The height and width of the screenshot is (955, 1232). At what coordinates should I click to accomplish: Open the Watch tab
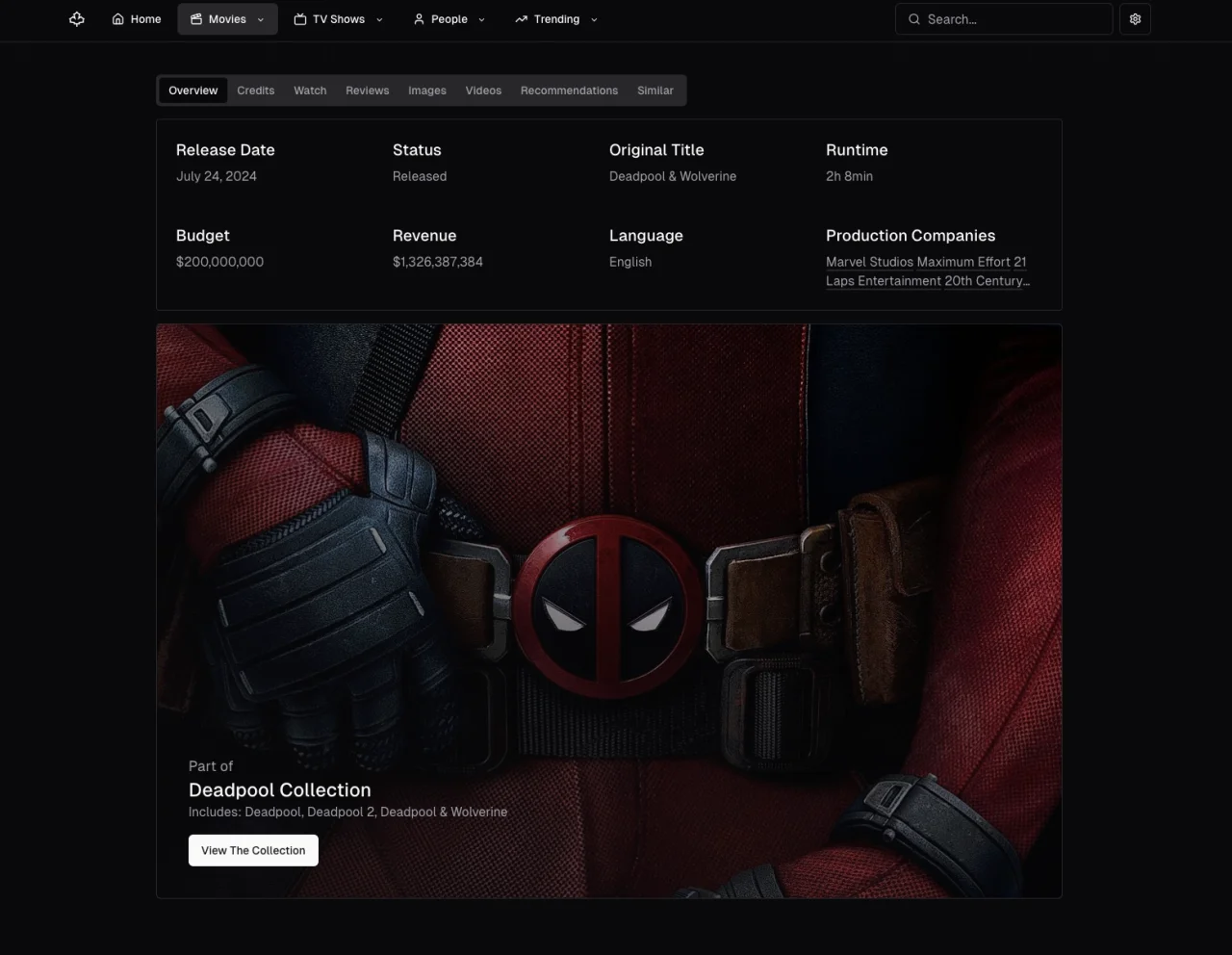pyautogui.click(x=310, y=90)
